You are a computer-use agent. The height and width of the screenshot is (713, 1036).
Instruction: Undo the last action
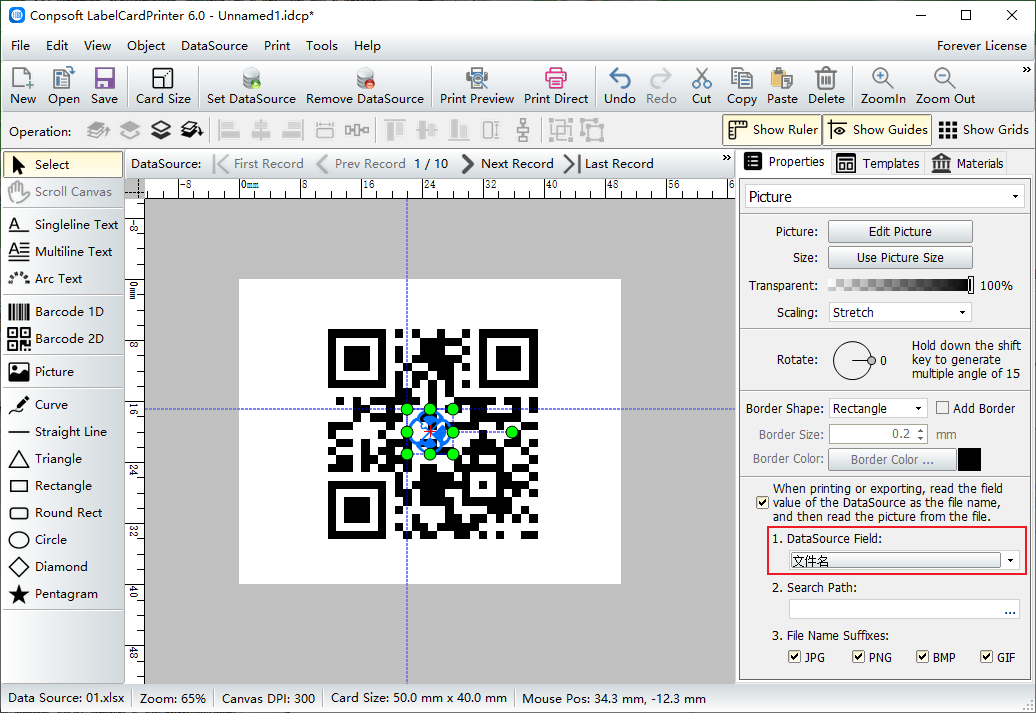tap(620, 86)
